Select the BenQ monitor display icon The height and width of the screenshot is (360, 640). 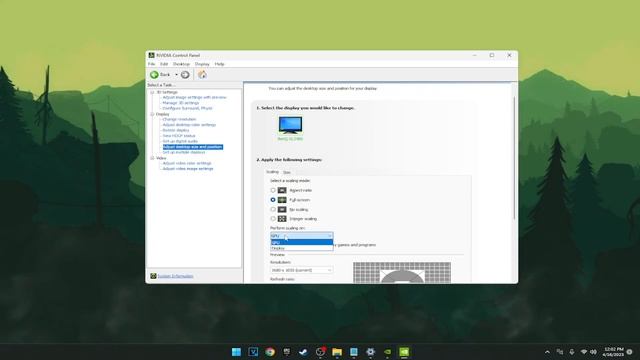[290, 125]
